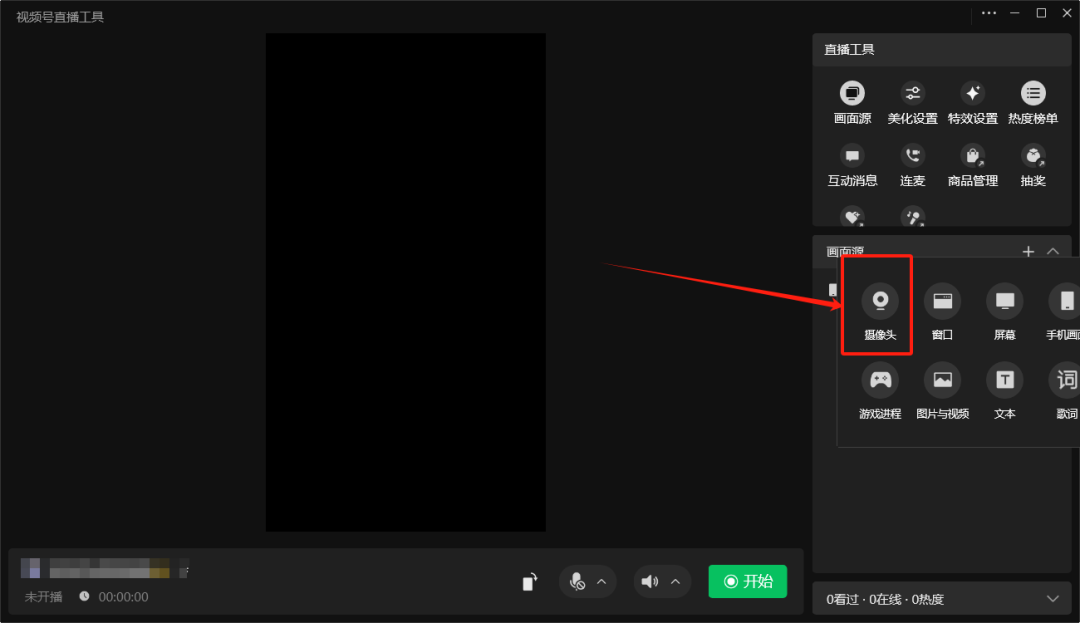The image size is (1080, 623).
Task: Expand microphone options arrow
Action: pyautogui.click(x=602, y=581)
